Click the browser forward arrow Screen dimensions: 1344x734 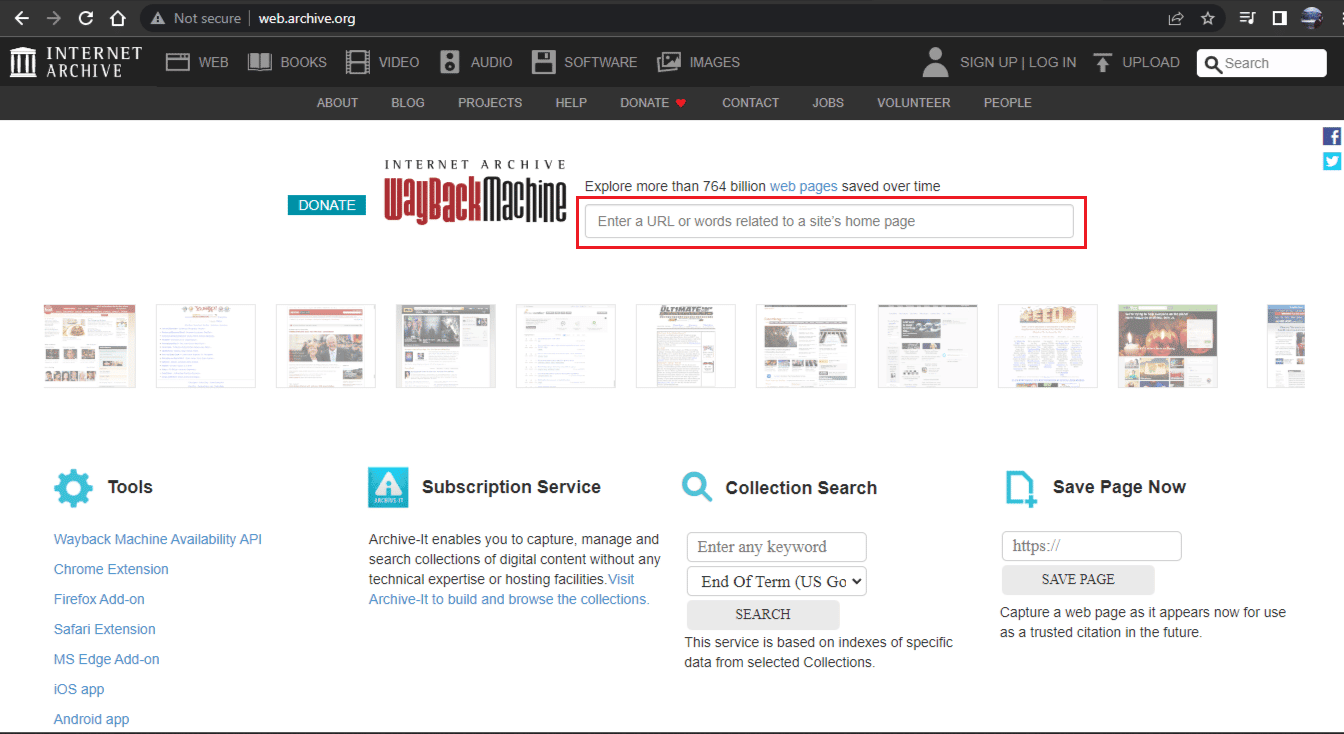tap(54, 18)
